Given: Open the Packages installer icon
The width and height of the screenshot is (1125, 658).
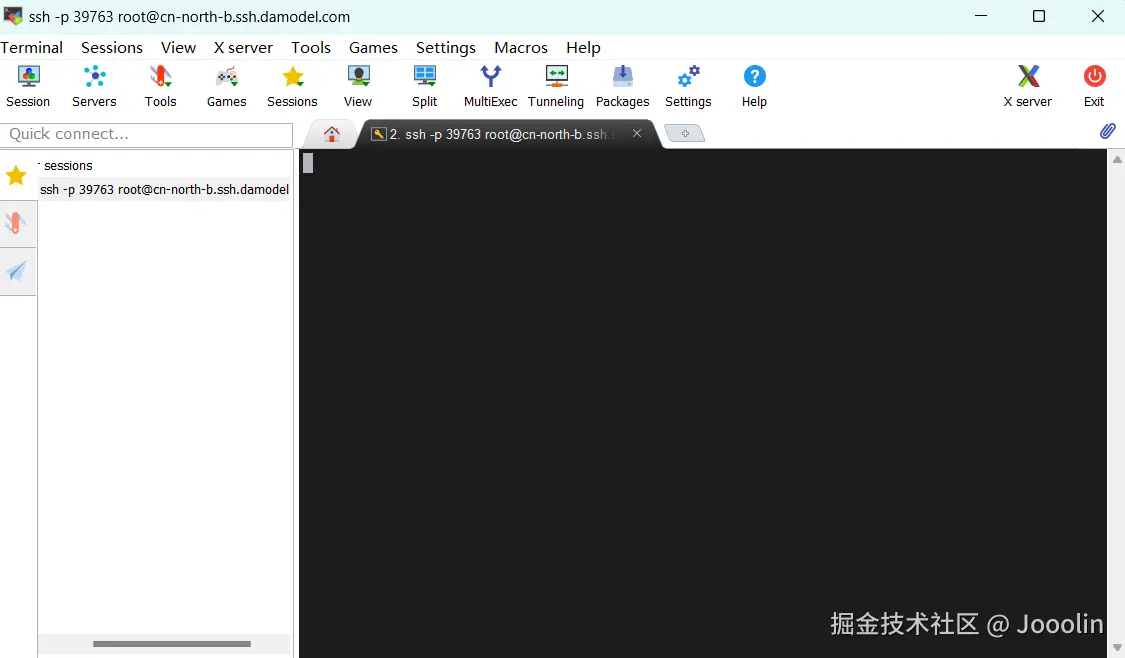Looking at the screenshot, I should pyautogui.click(x=623, y=85).
